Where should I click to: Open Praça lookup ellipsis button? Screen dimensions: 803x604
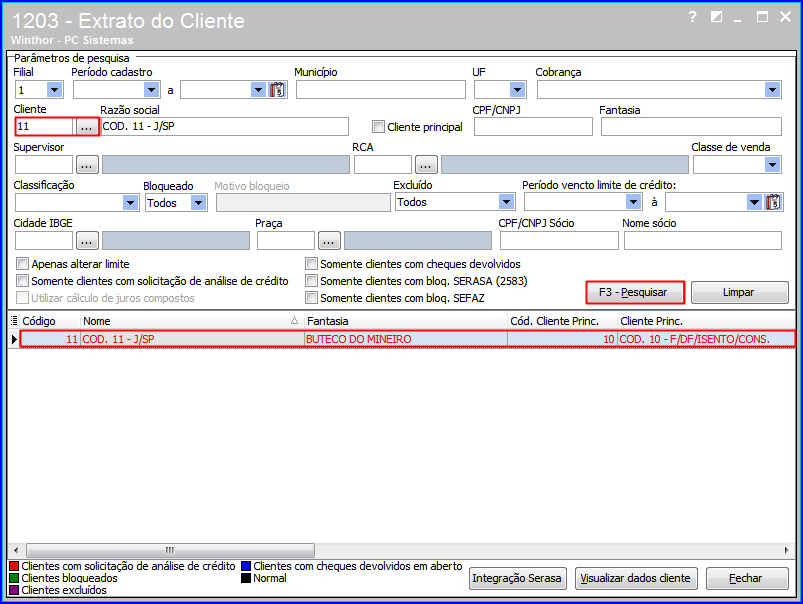point(329,241)
